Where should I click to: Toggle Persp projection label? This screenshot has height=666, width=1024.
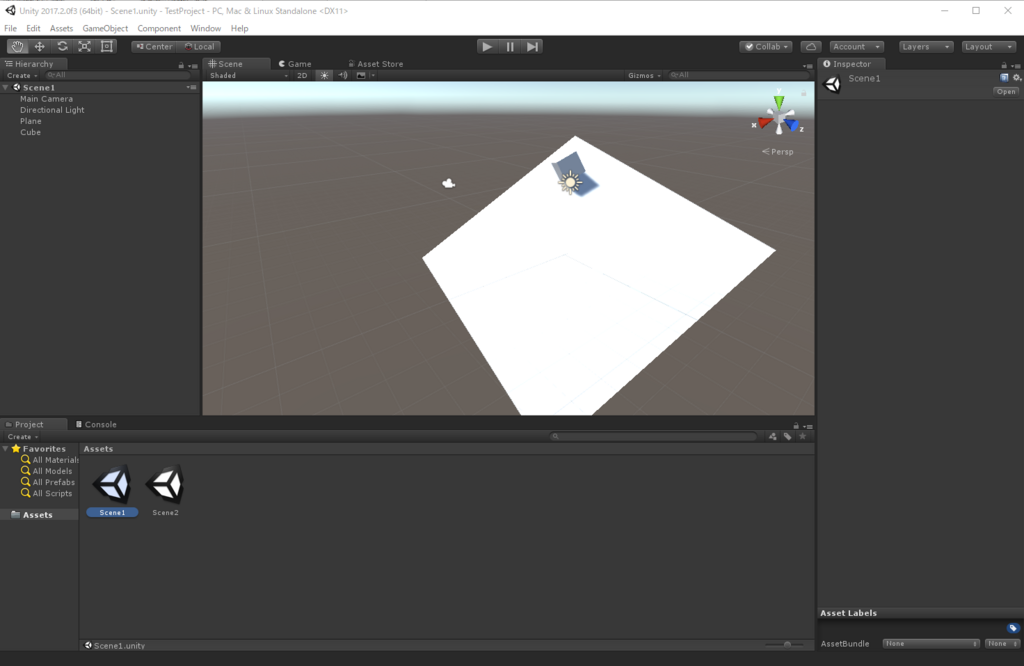778,151
